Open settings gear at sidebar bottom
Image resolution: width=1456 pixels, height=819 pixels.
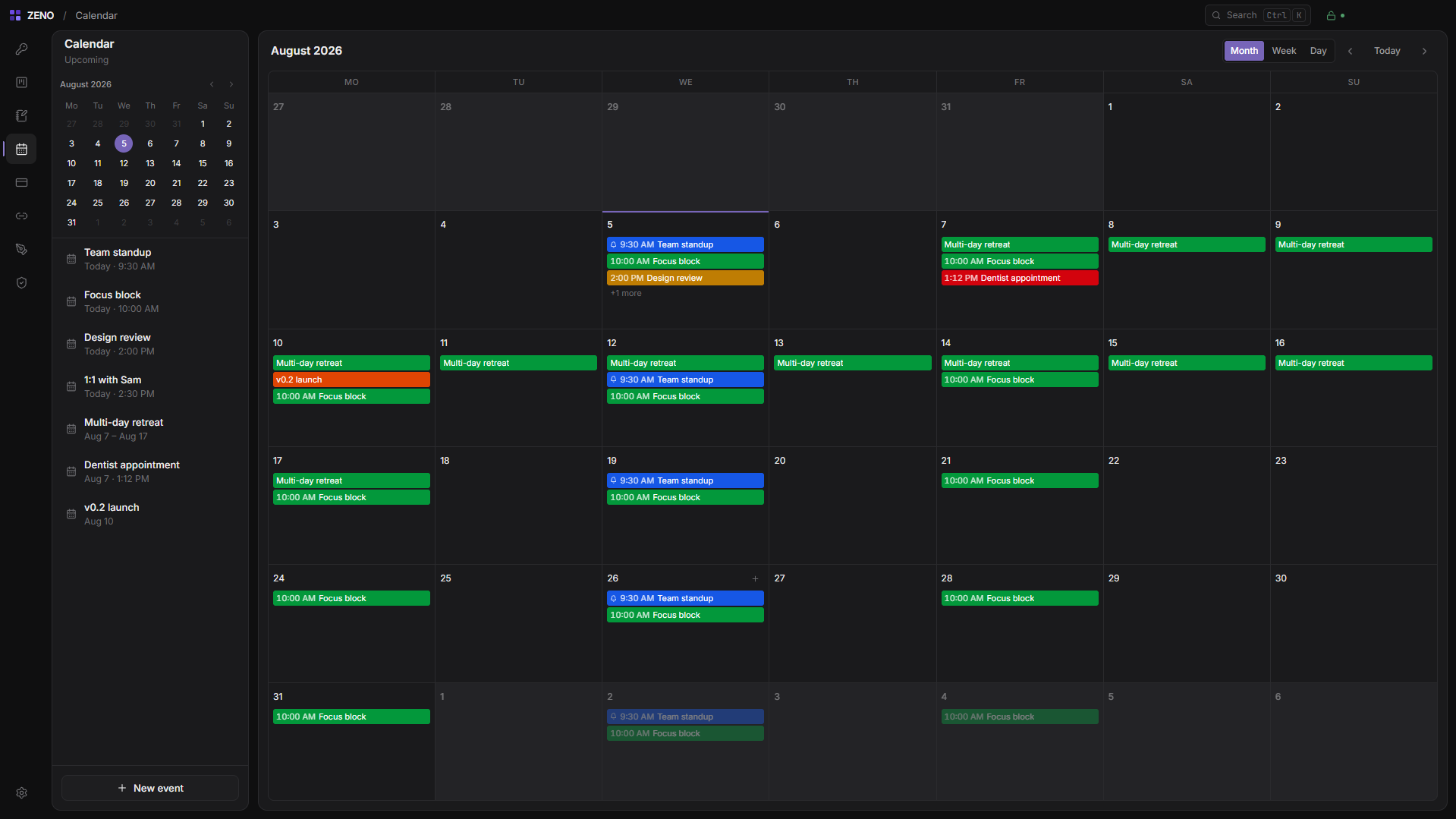click(x=21, y=792)
